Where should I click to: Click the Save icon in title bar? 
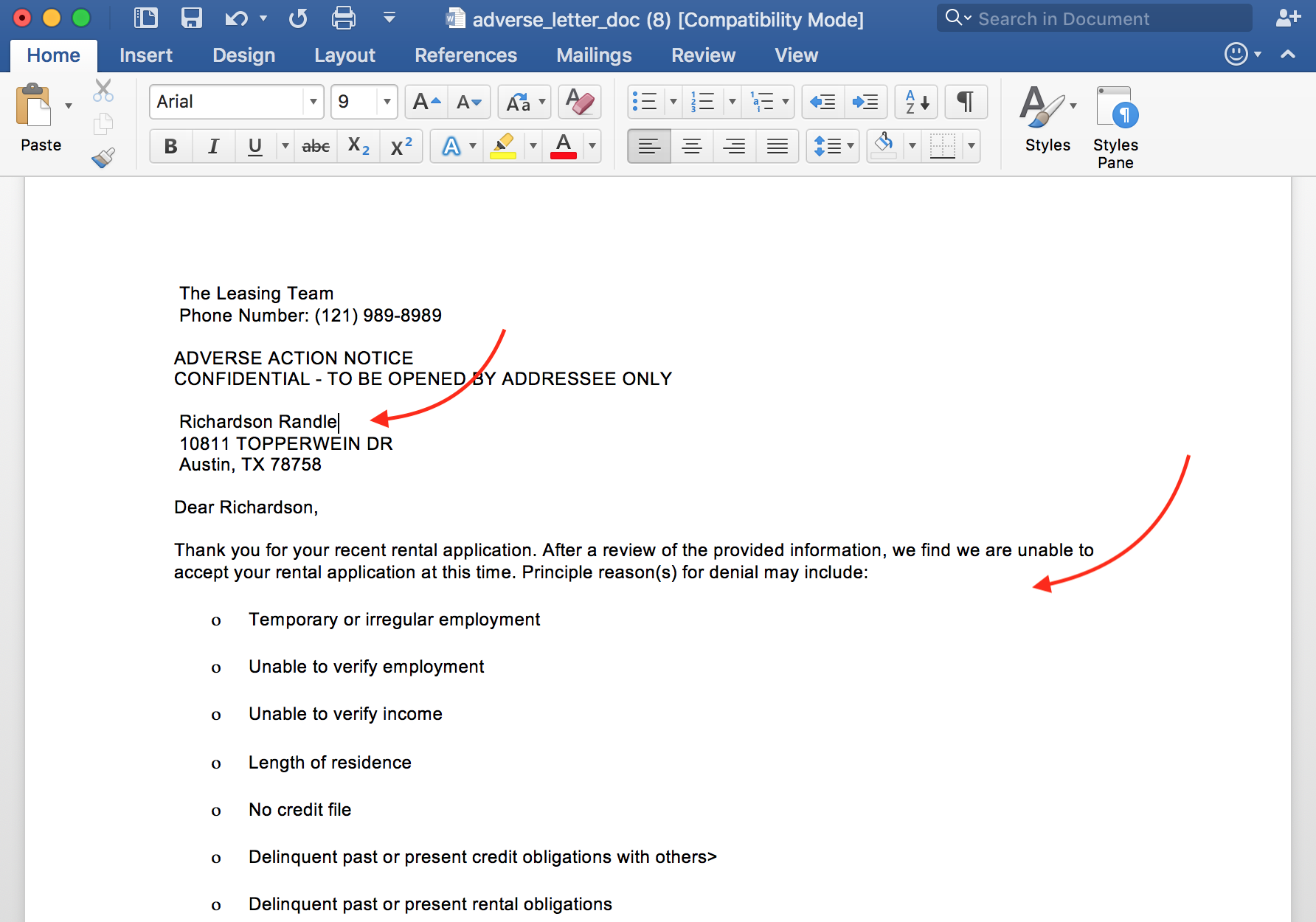[192, 18]
